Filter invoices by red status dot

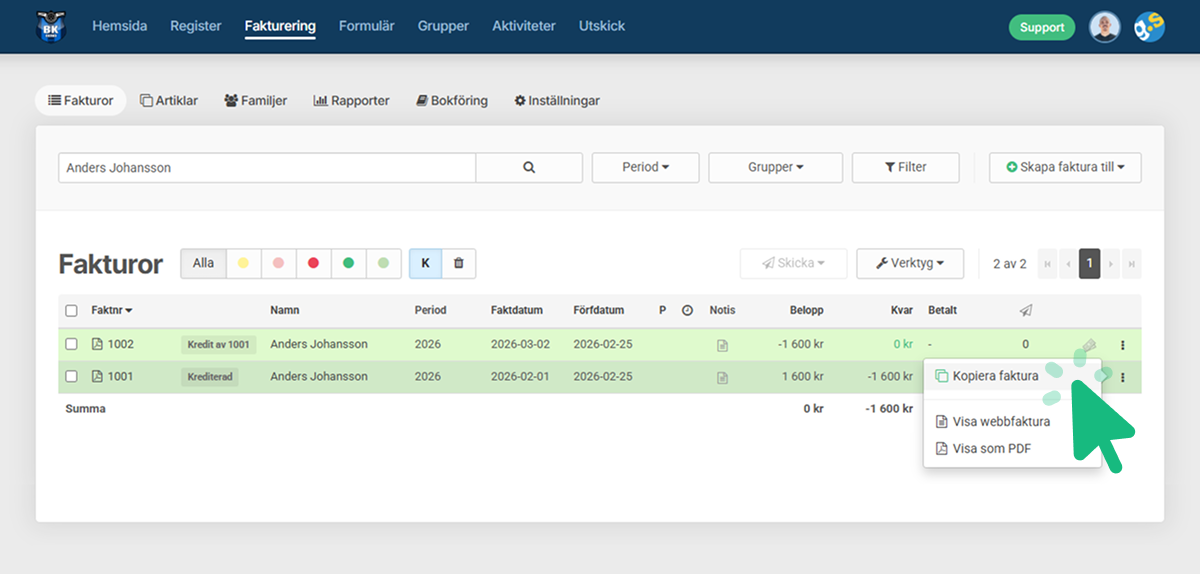[313, 263]
